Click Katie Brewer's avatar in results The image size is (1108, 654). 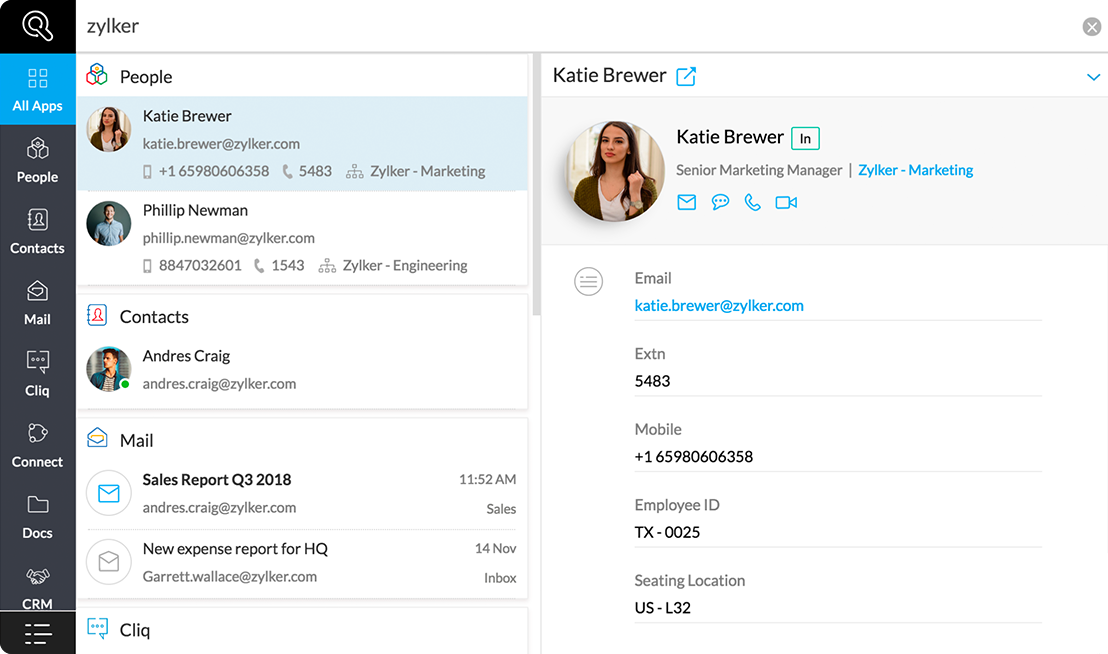point(109,129)
